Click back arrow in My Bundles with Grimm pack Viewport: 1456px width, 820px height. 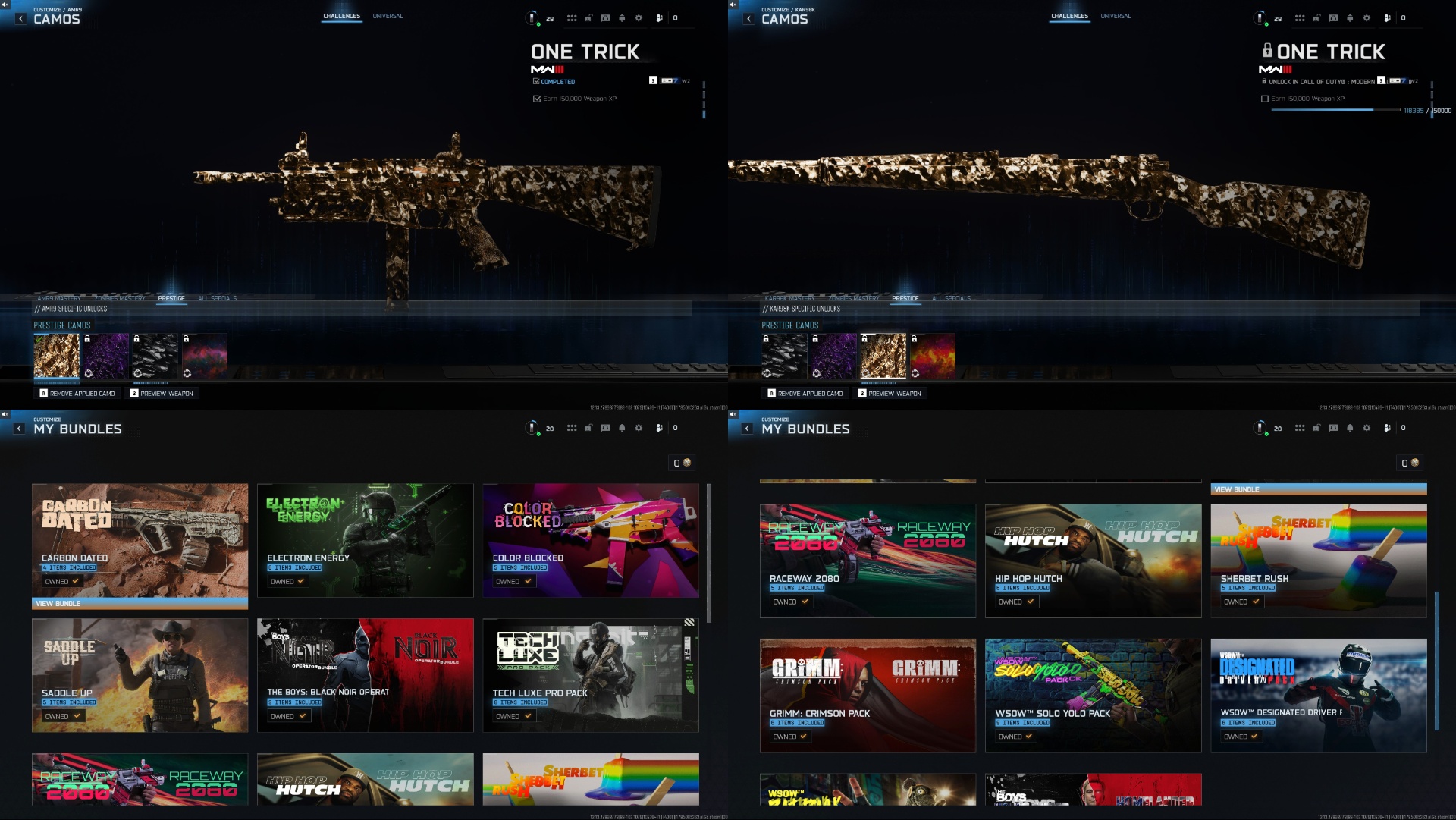pyautogui.click(x=748, y=429)
